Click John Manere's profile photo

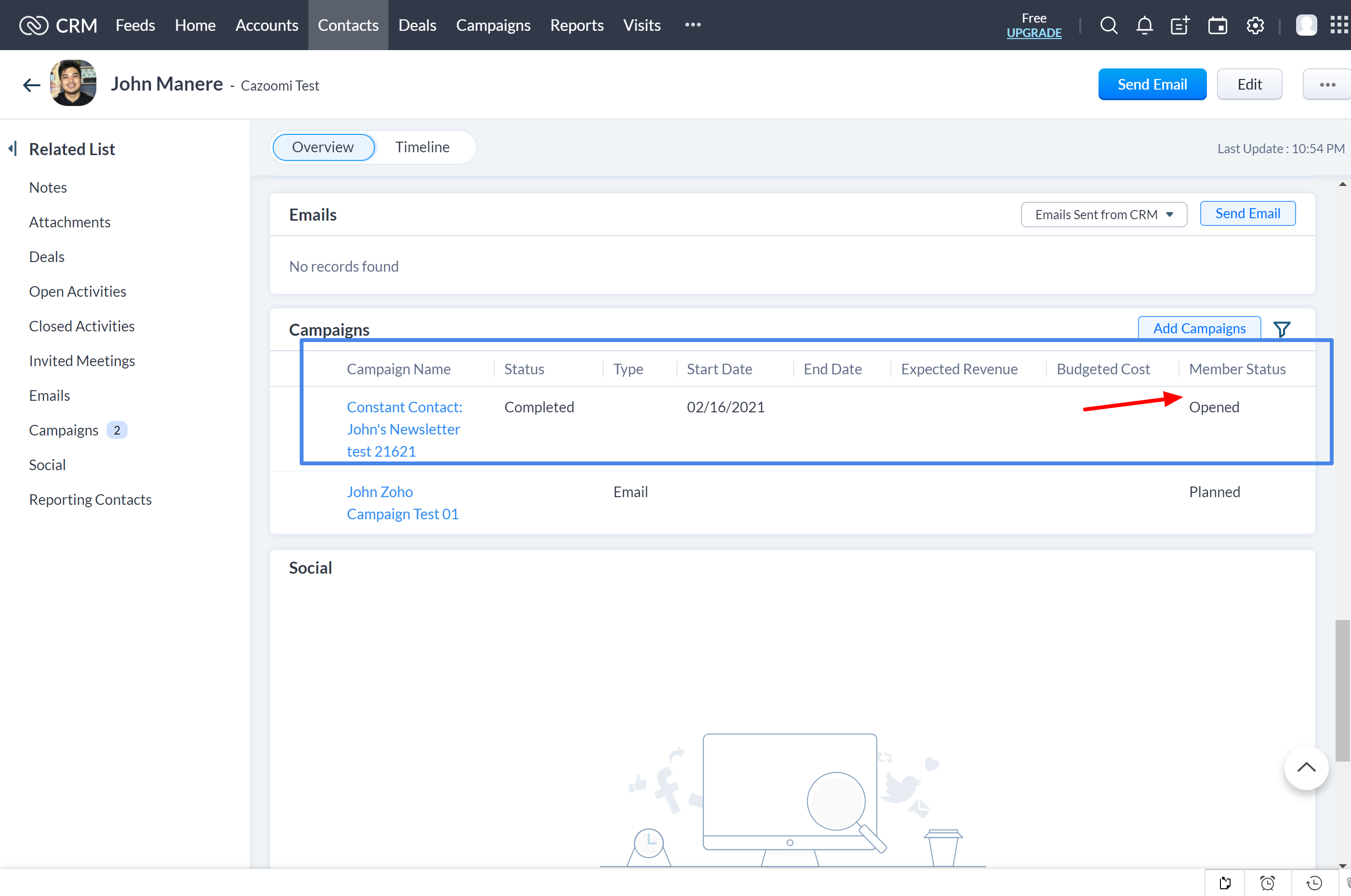point(73,83)
